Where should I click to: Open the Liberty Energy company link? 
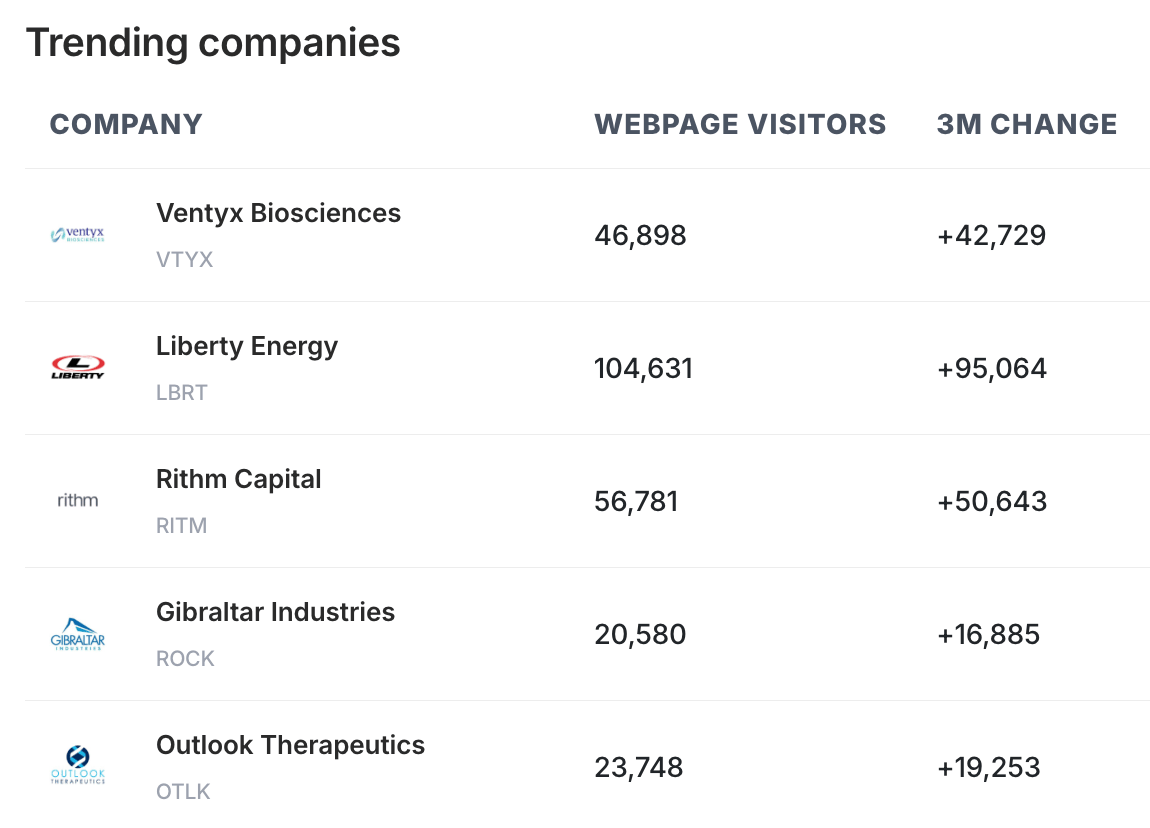click(x=247, y=346)
